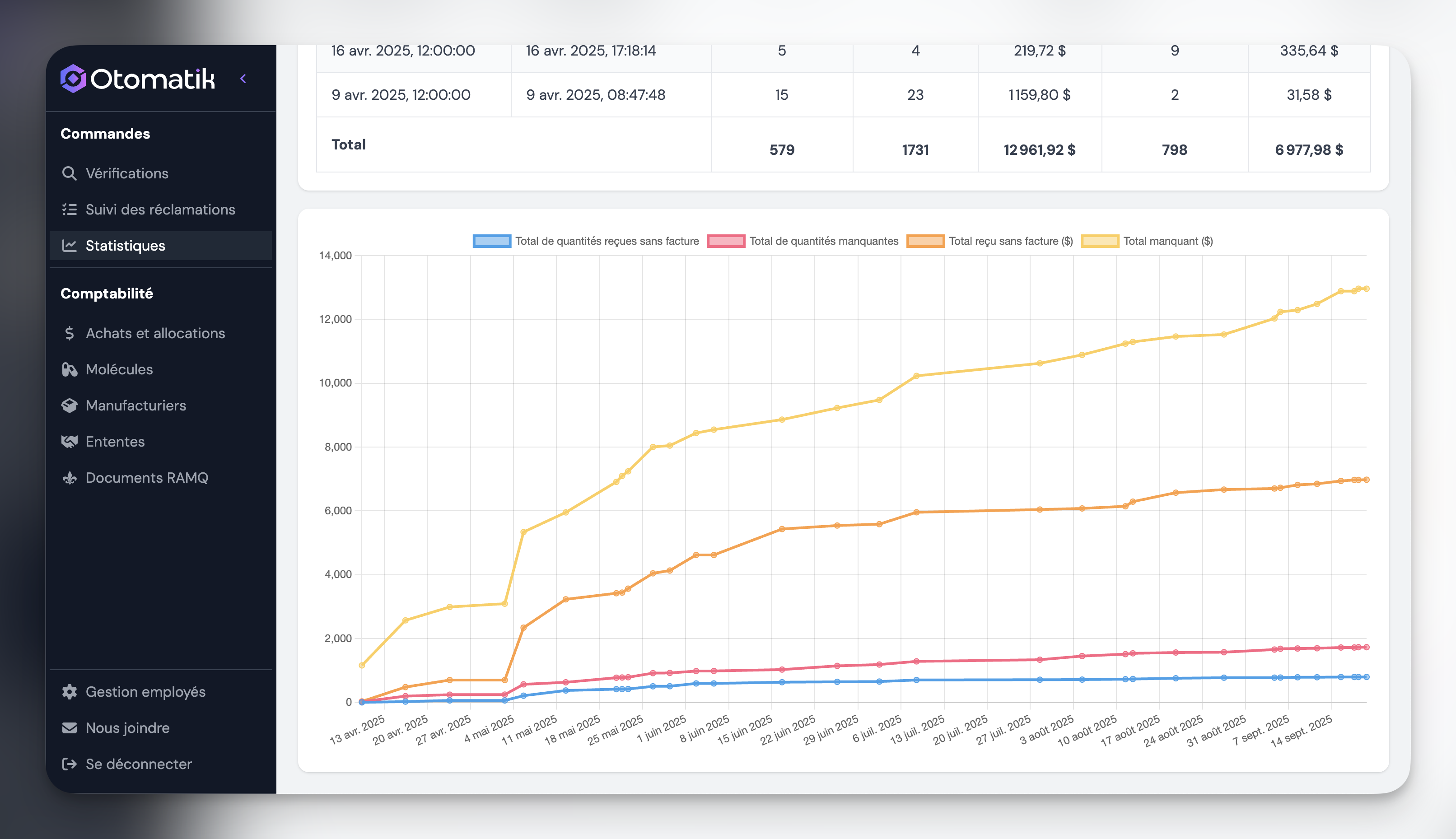
Task: Click the Molécules pills icon
Action: 69,370
